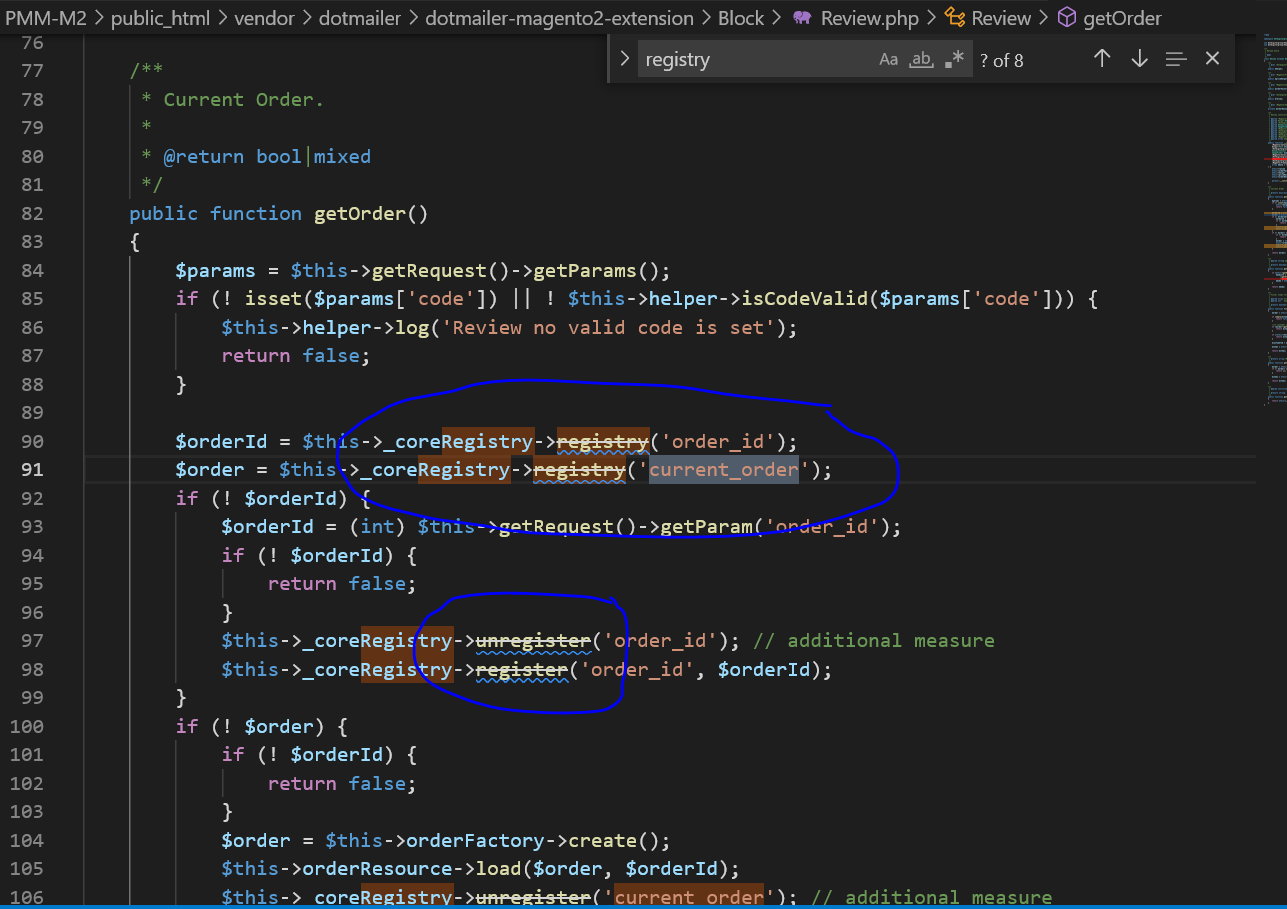Expand replace mode chevron in find widget
This screenshot has width=1287, height=909.
(x=623, y=59)
